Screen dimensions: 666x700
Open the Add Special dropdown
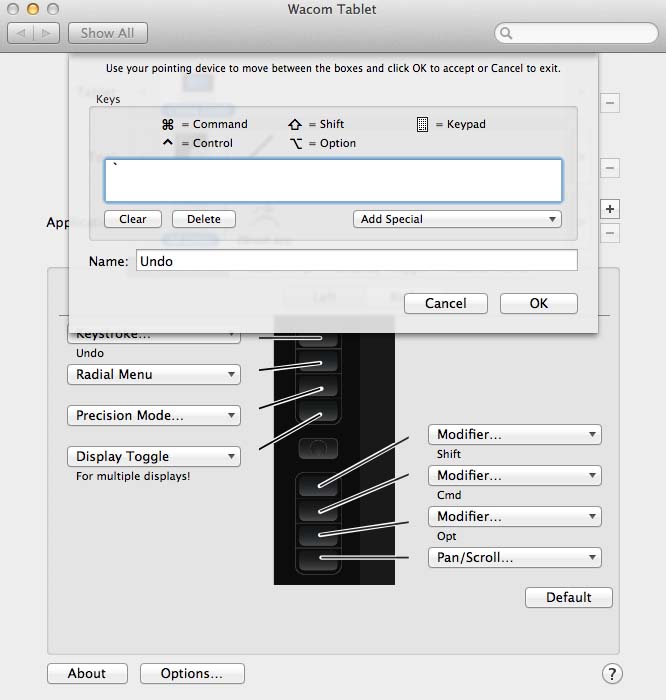tap(457, 219)
